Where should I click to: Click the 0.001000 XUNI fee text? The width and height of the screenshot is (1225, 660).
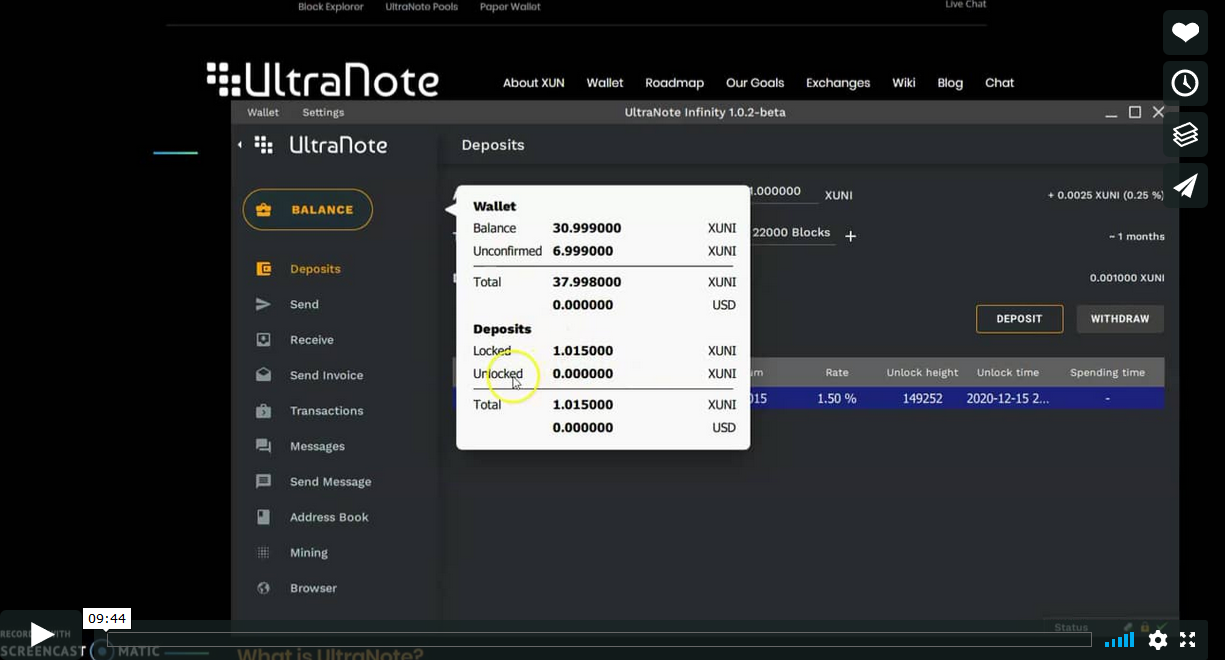click(1127, 278)
